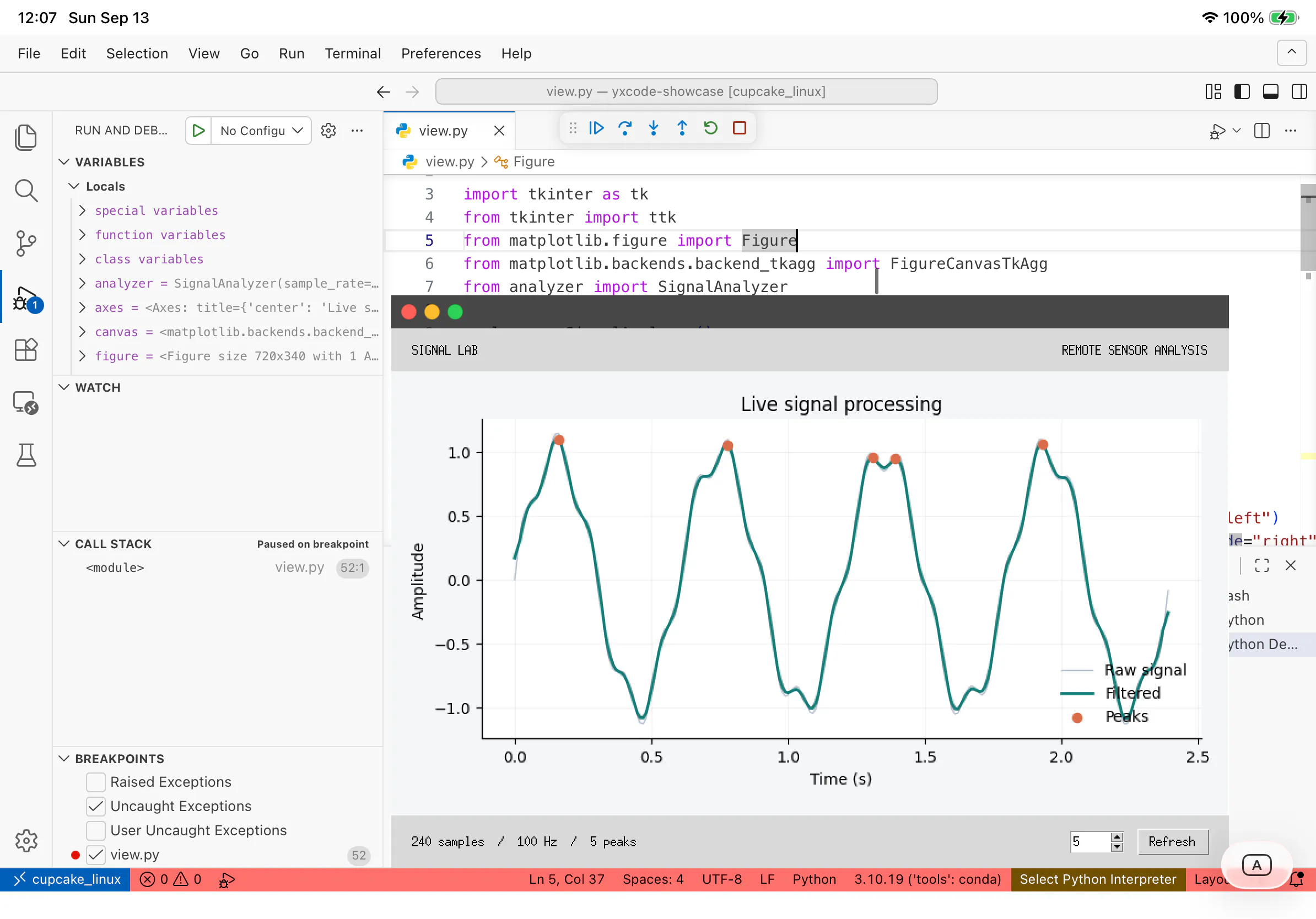Viewport: 1316px width, 919px height.
Task: Start debugging with the green play icon
Action: pos(199,131)
